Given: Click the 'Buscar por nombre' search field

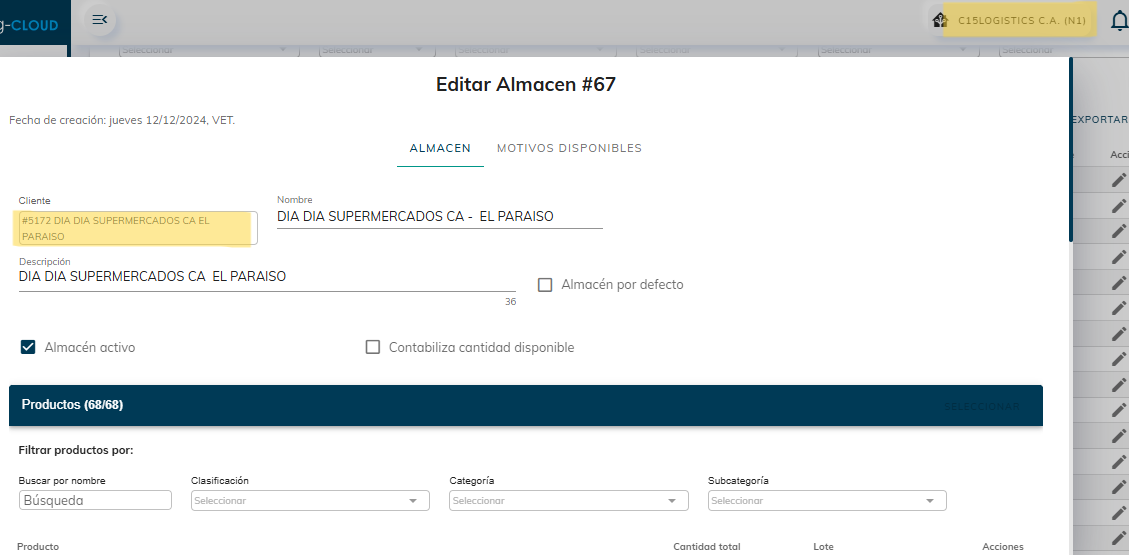Looking at the screenshot, I should [x=95, y=500].
